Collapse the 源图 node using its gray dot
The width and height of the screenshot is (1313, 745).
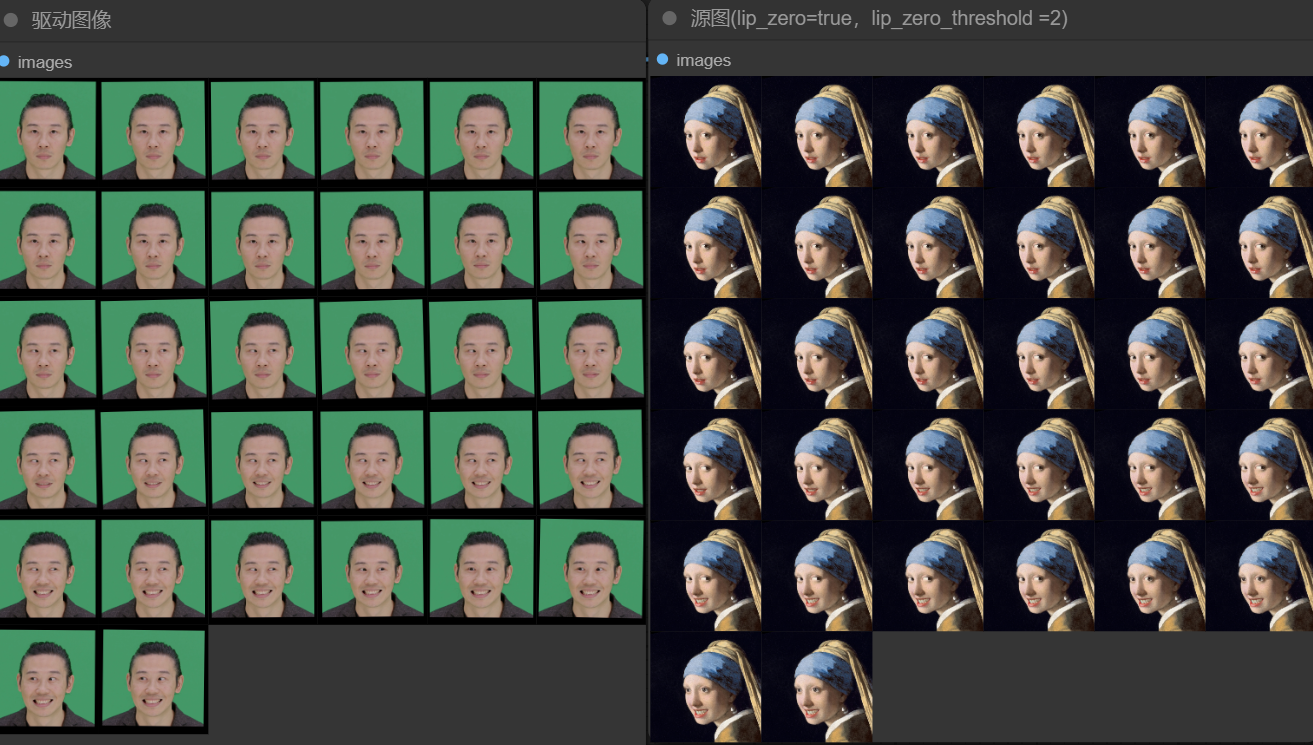point(670,19)
